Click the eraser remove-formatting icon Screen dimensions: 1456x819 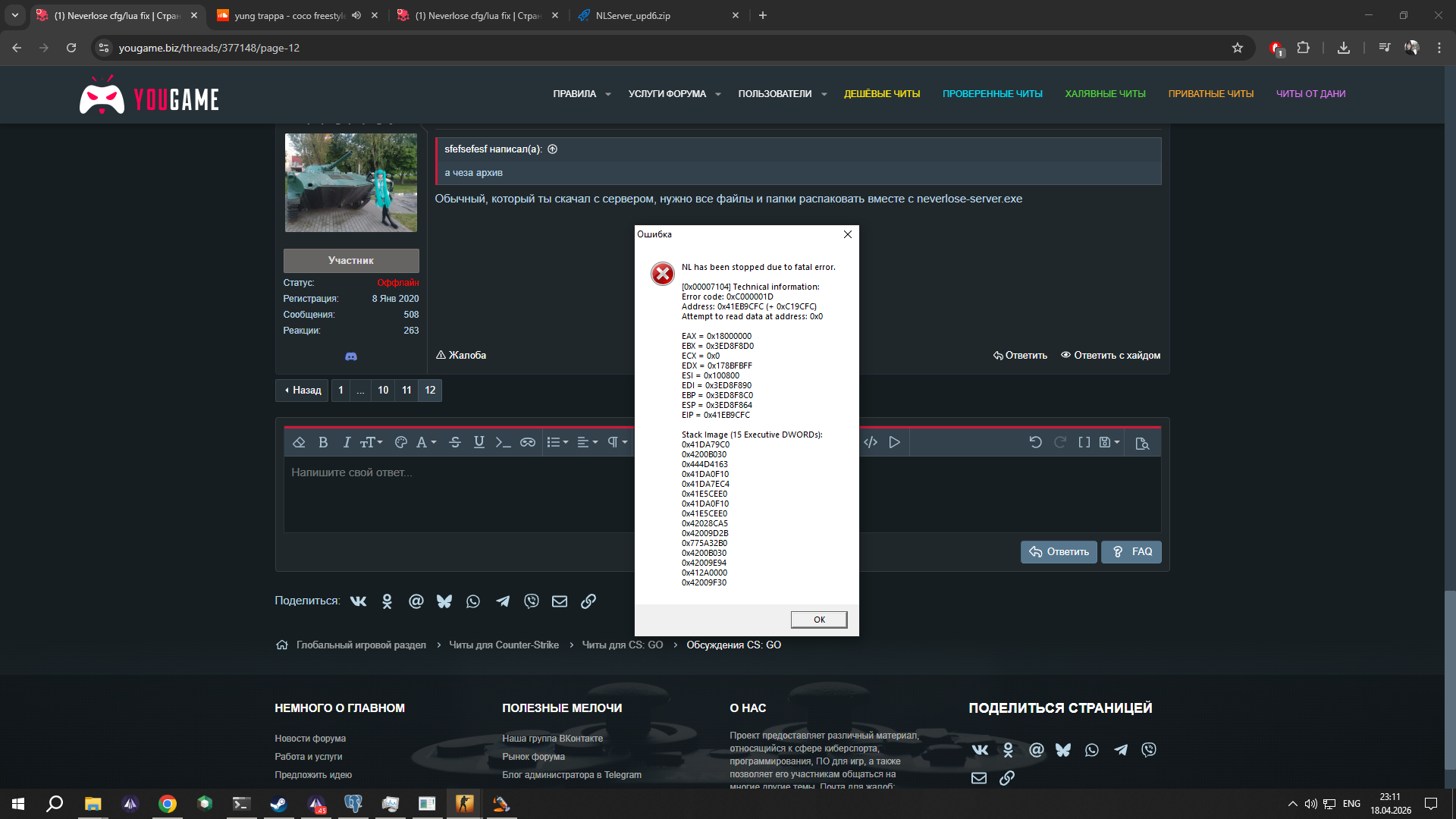click(x=299, y=442)
